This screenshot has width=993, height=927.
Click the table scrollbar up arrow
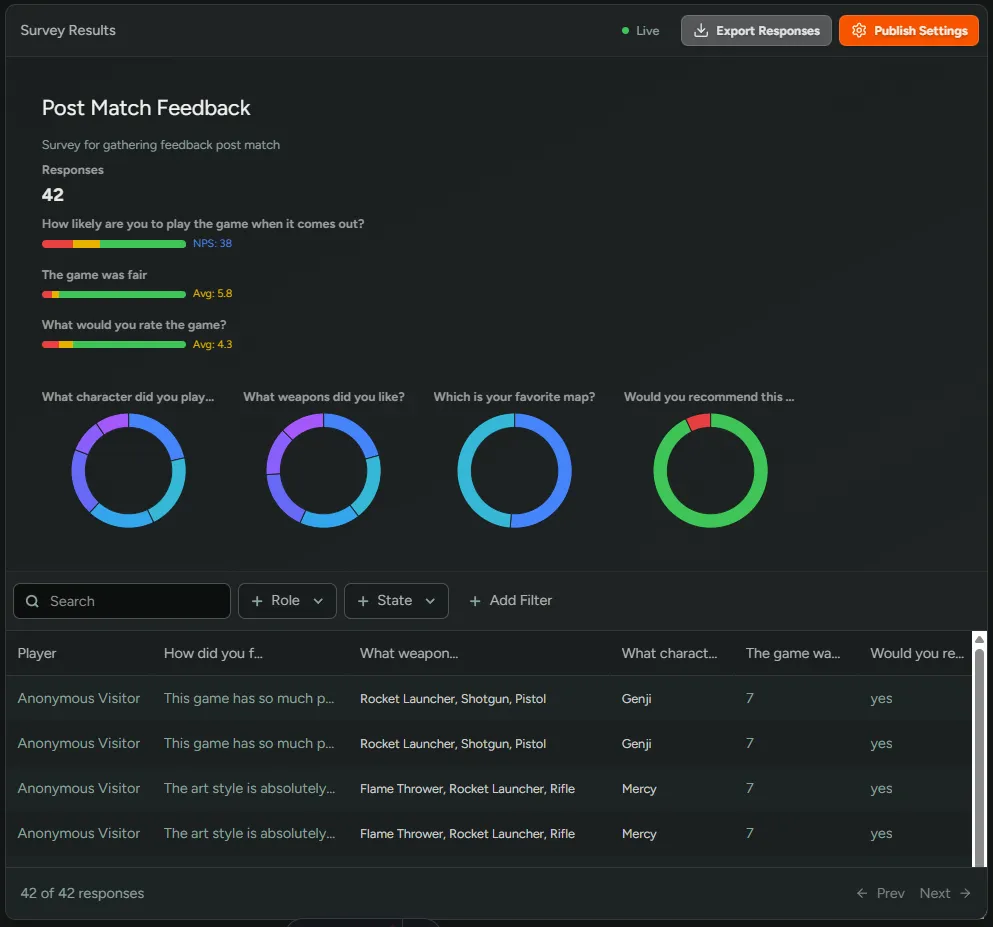979,639
